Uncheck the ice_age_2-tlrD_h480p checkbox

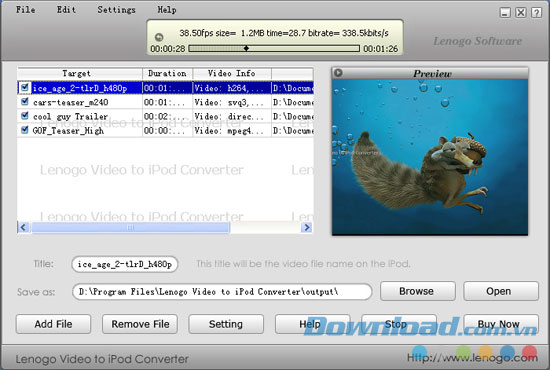tap(25, 87)
